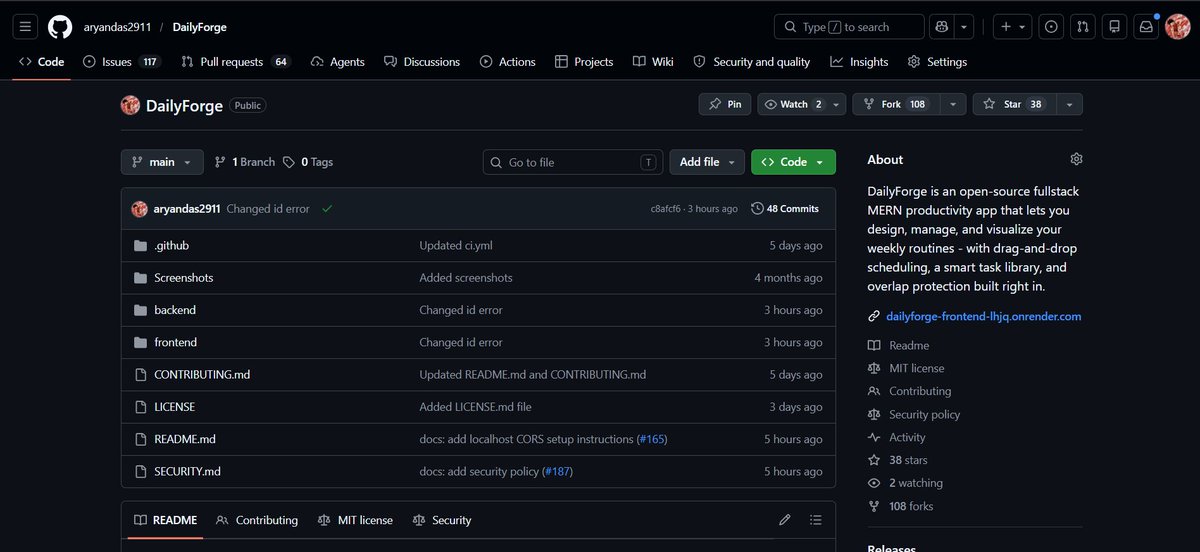
Task: Open the Discussions tab
Action: click(422, 62)
